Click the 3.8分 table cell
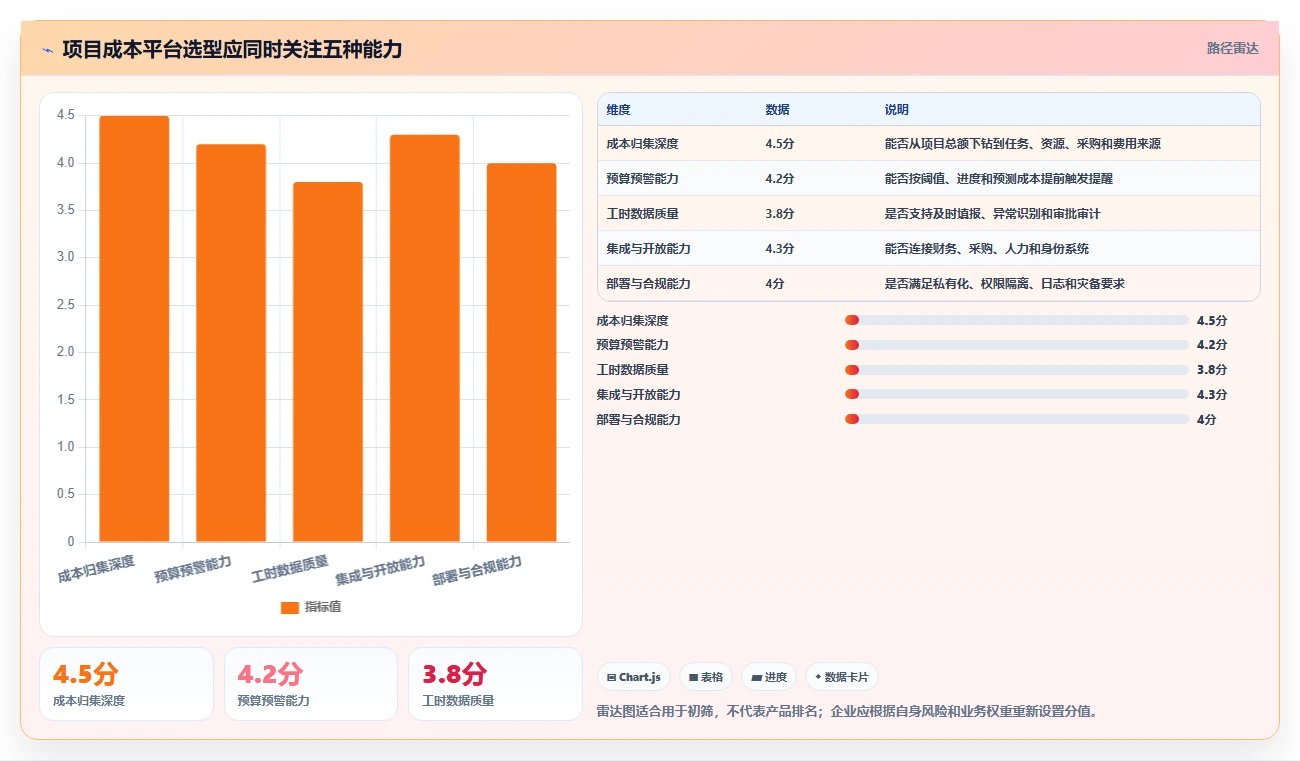Image resolution: width=1300 pixels, height=761 pixels. tap(779, 214)
